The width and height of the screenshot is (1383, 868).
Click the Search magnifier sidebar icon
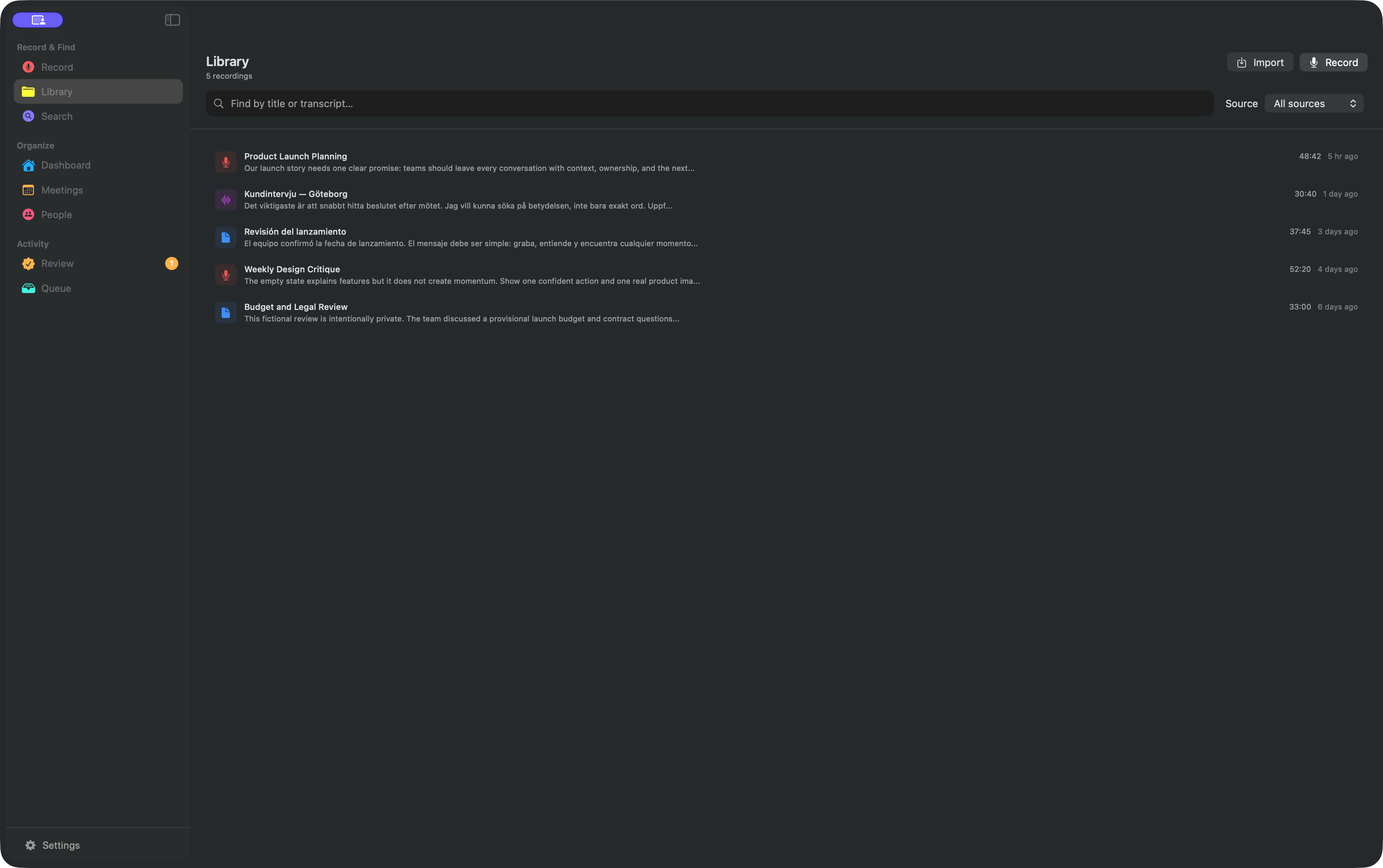[x=28, y=116]
